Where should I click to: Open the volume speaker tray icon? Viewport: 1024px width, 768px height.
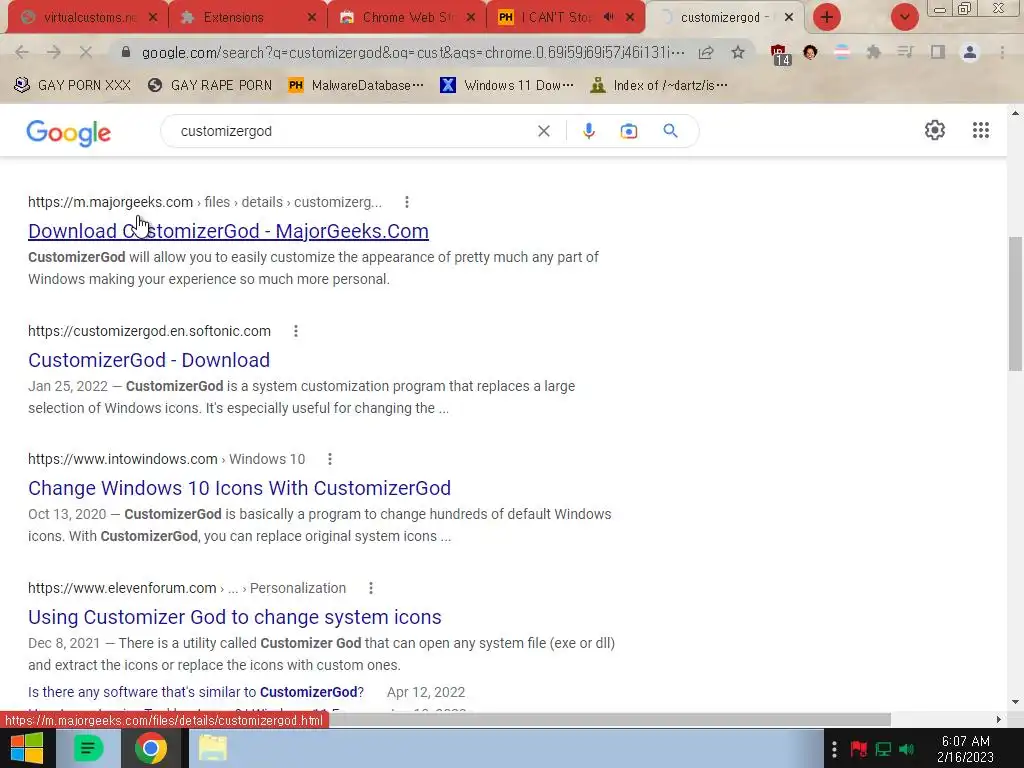906,748
